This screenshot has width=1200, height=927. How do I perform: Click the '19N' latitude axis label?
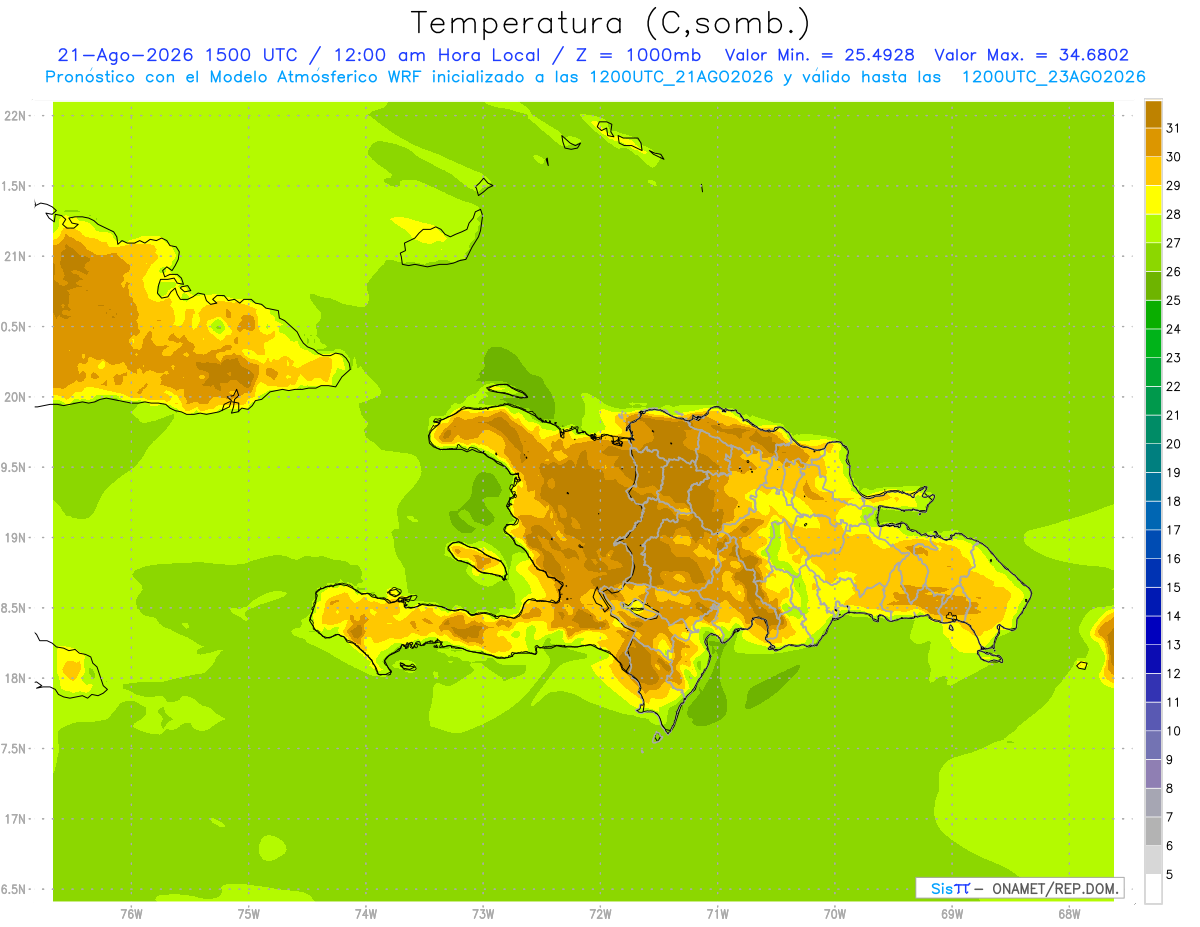pyautogui.click(x=14, y=538)
